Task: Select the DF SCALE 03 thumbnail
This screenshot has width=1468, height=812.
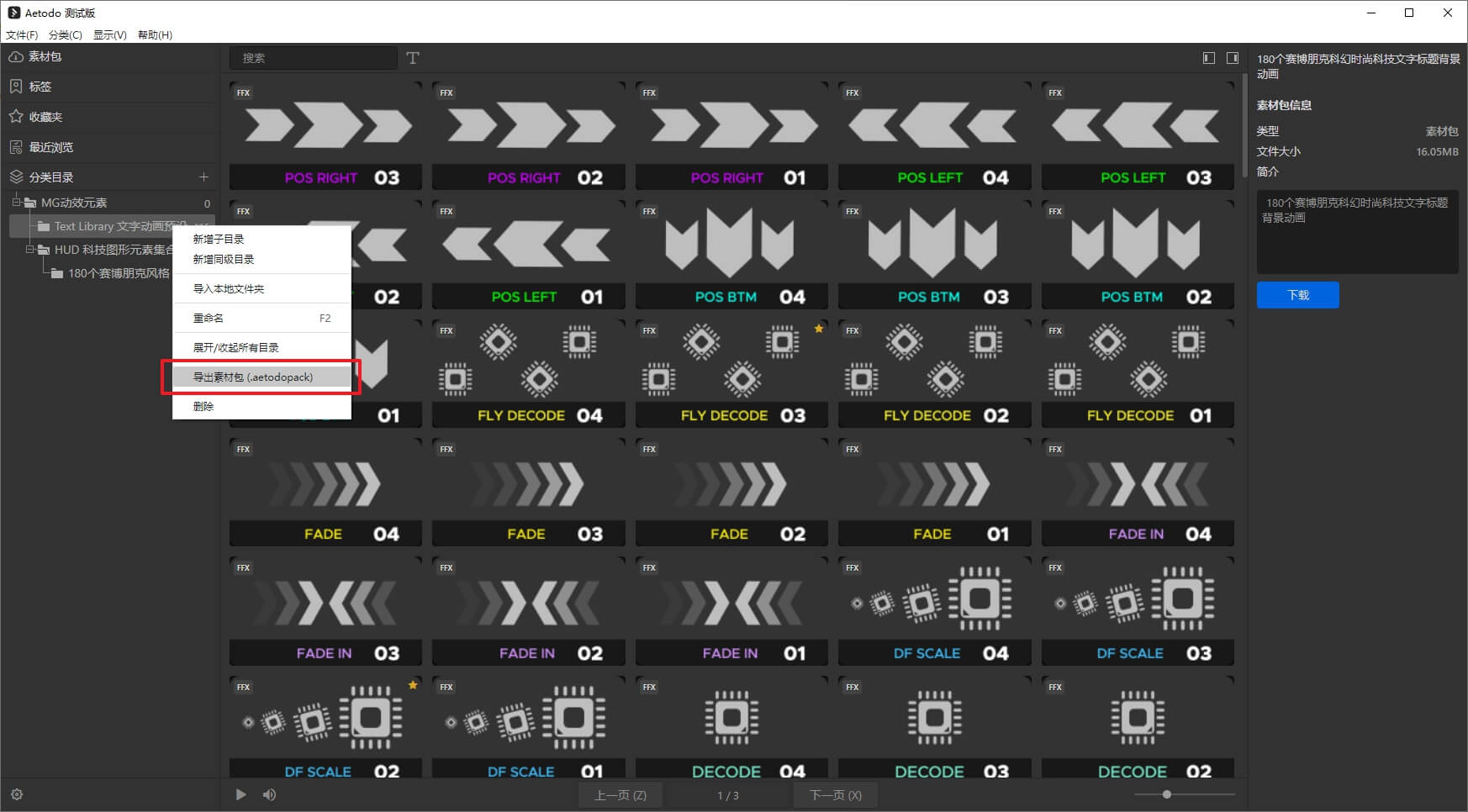Action: click(1138, 611)
